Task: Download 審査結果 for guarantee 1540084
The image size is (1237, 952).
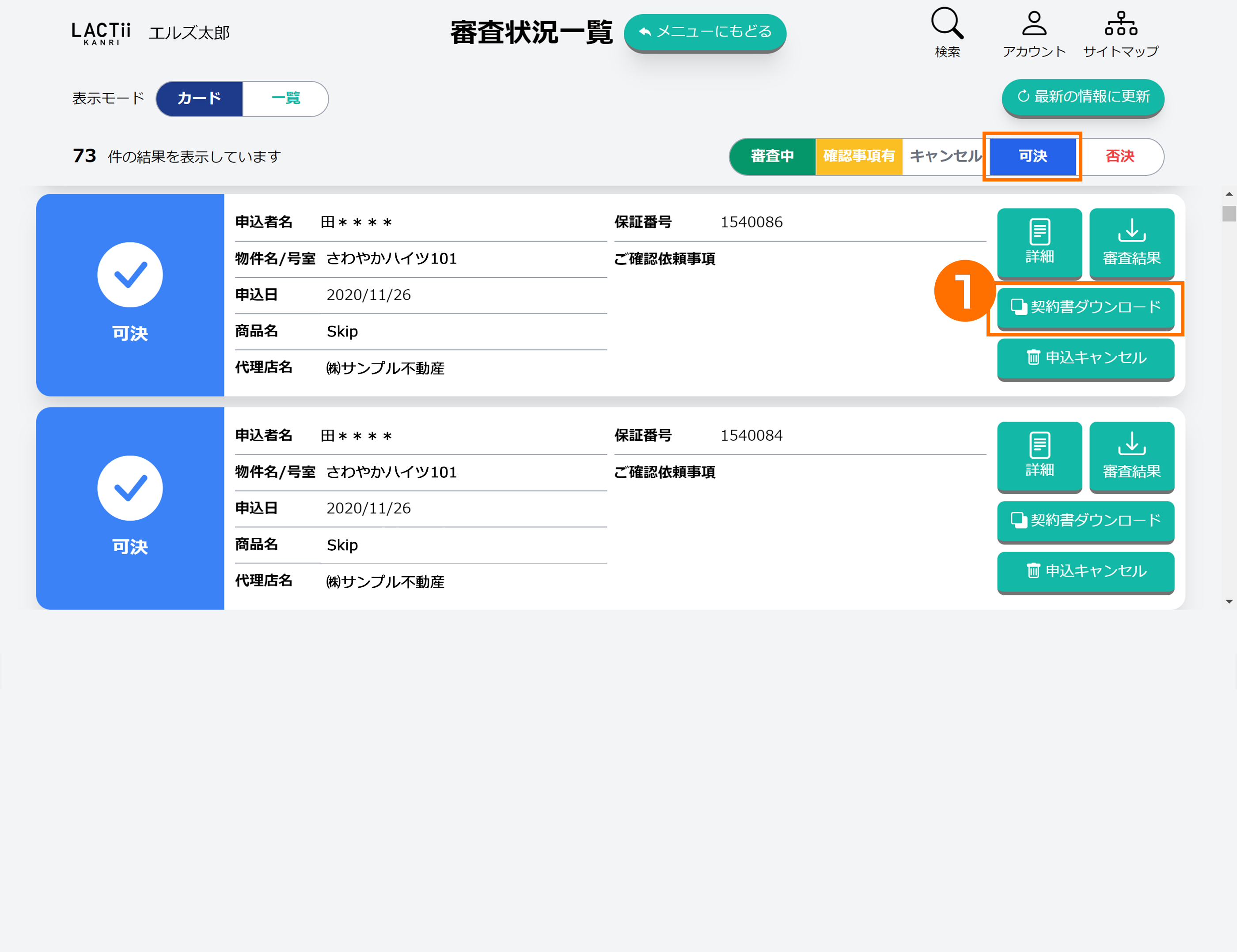Action: coord(1131,456)
